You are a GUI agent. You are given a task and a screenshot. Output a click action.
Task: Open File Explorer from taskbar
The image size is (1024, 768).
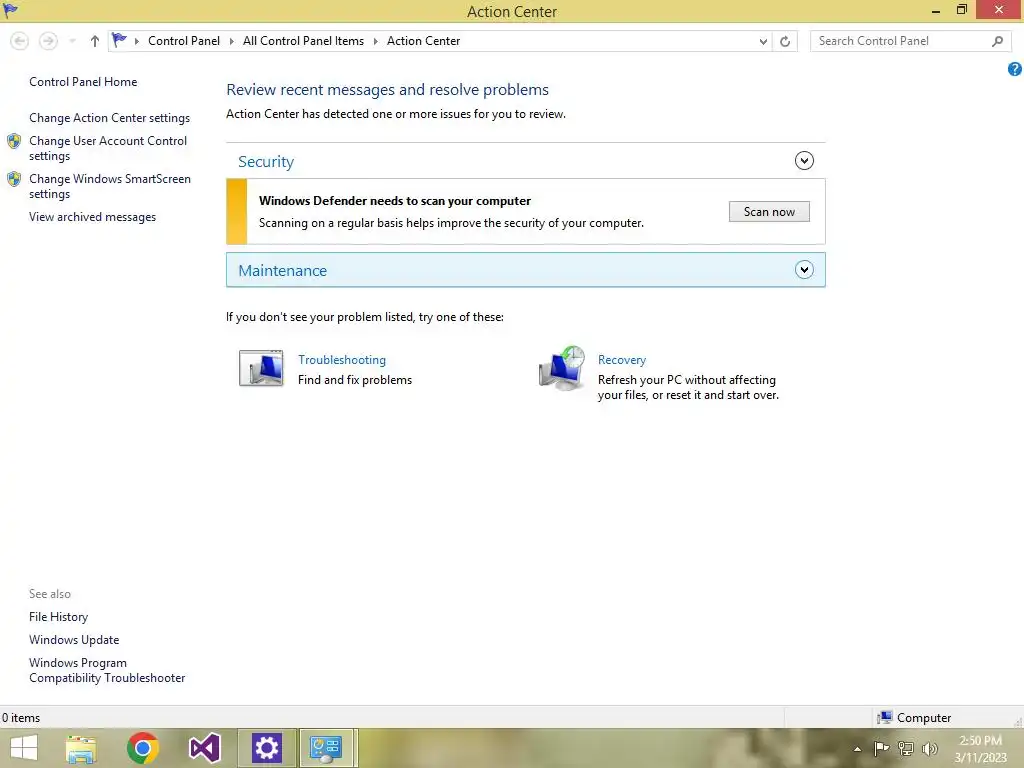[81, 748]
